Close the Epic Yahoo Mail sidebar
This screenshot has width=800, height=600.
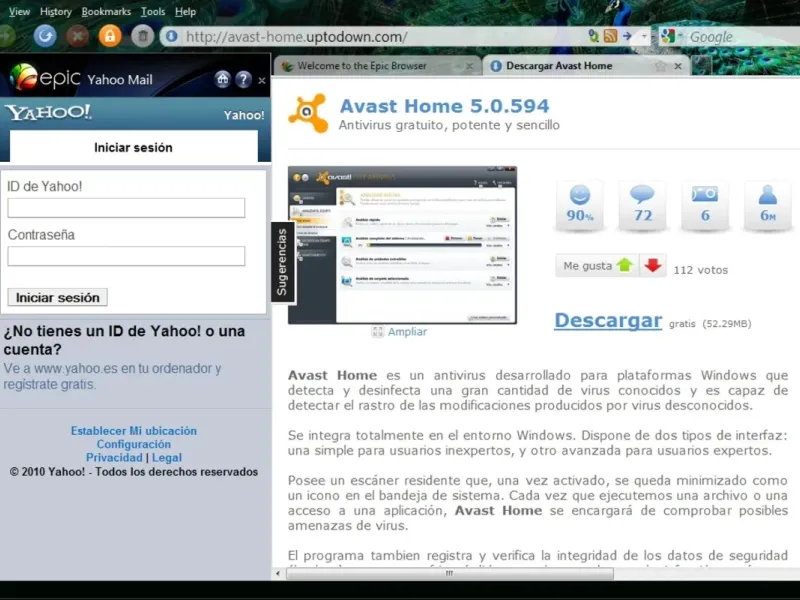262,80
